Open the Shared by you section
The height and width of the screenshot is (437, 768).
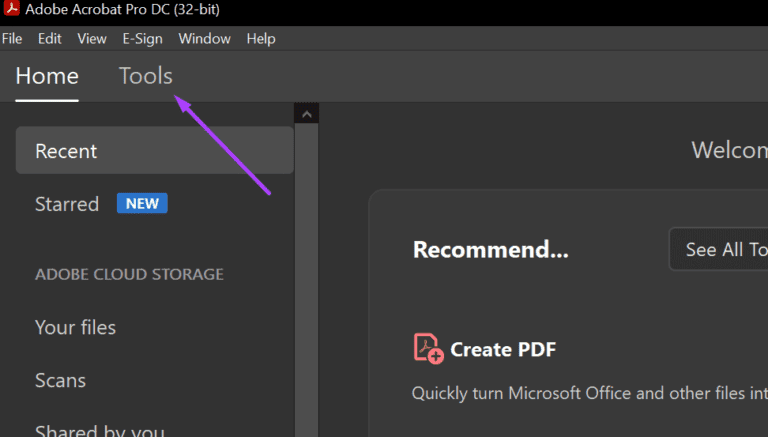[100, 430]
